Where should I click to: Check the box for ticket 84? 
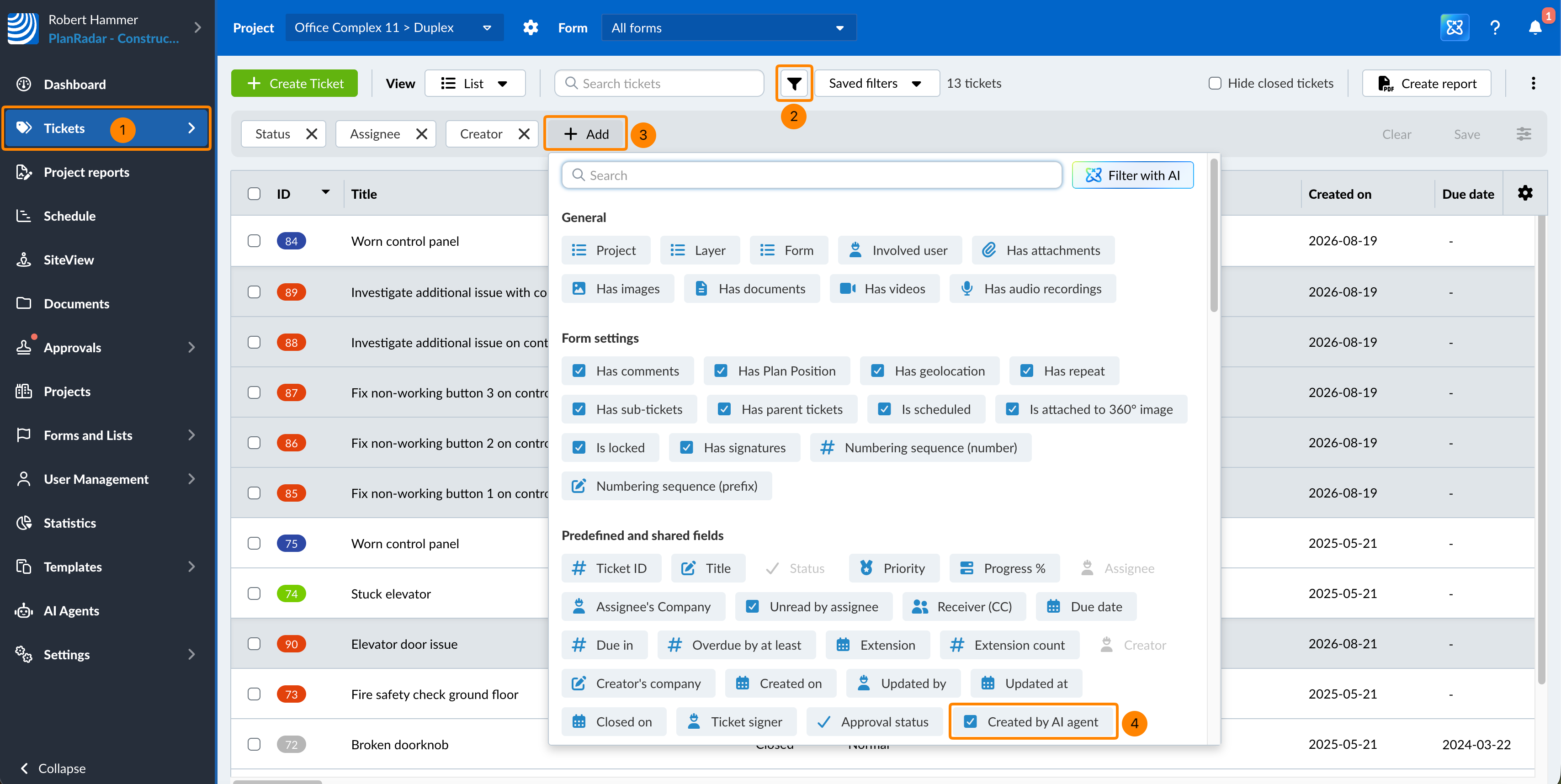(254, 241)
